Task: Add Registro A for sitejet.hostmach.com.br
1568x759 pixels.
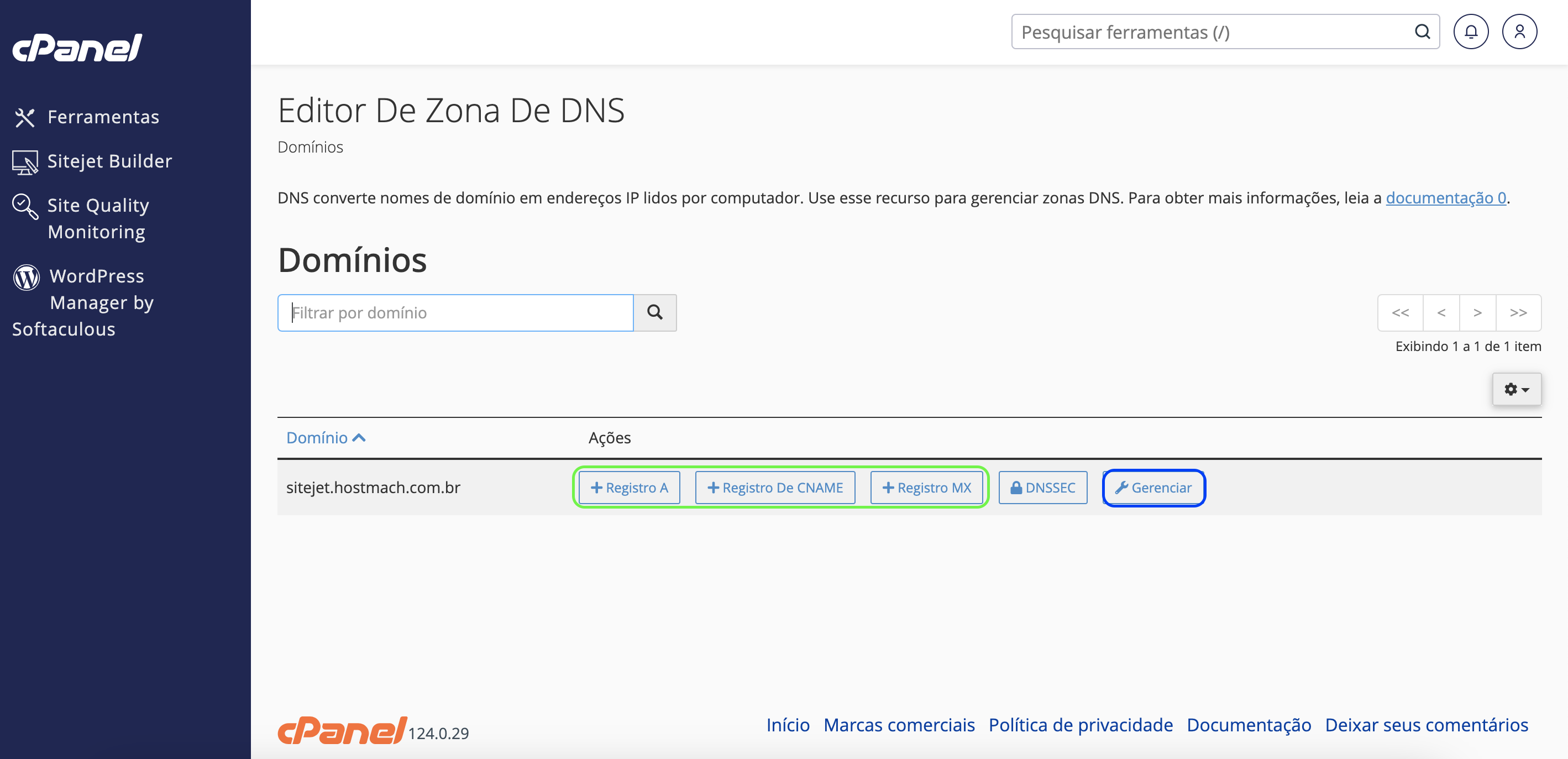Action: pyautogui.click(x=630, y=488)
